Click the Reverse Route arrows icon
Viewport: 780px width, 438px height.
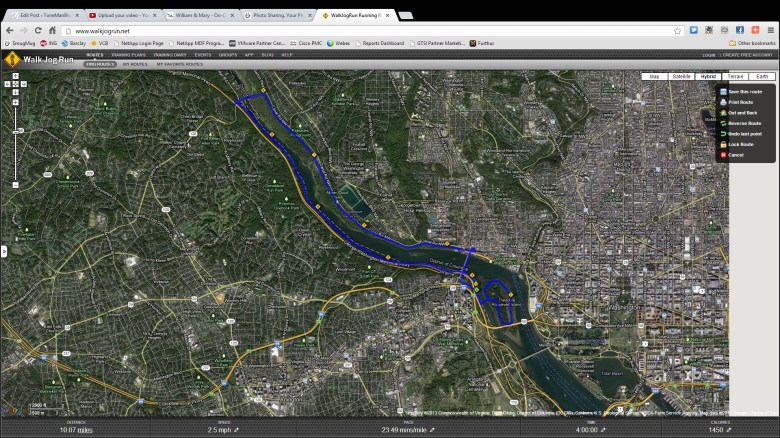point(723,123)
